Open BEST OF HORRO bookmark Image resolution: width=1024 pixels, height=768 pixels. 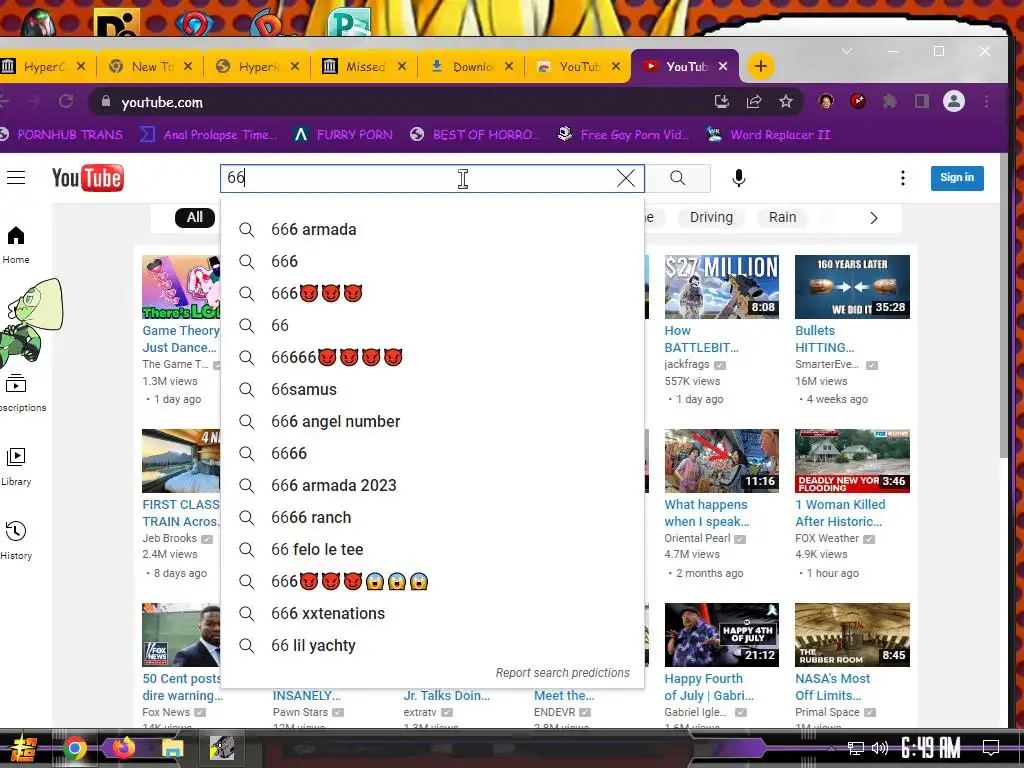(475, 135)
